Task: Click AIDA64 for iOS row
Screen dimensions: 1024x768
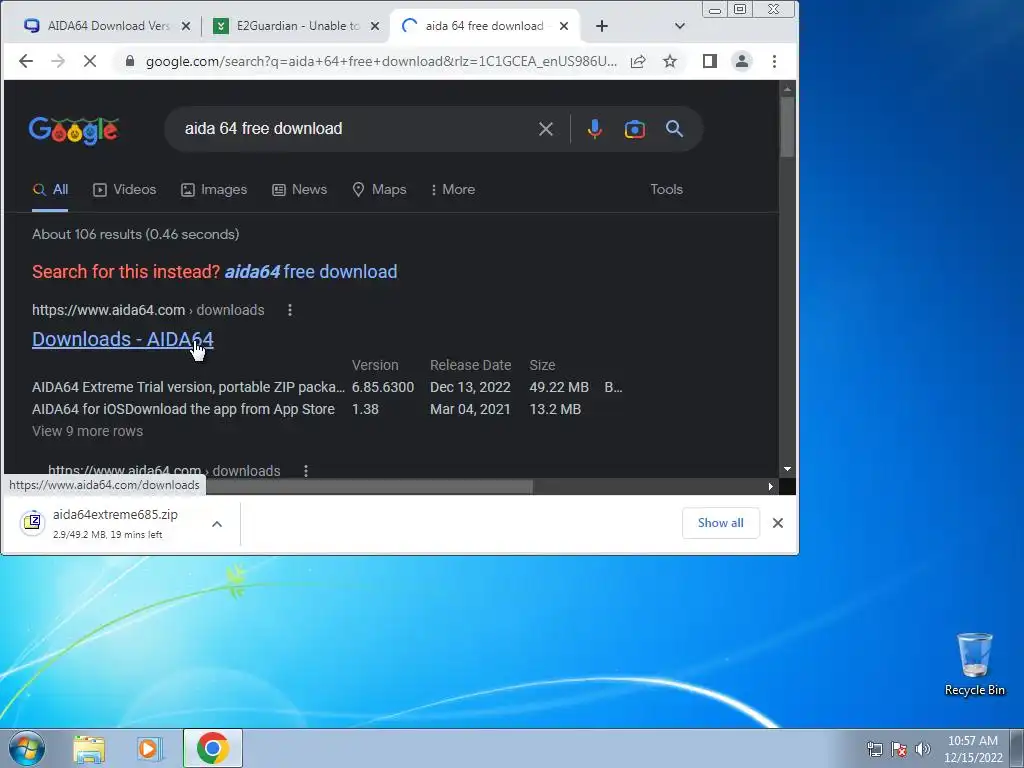Action: [306, 409]
